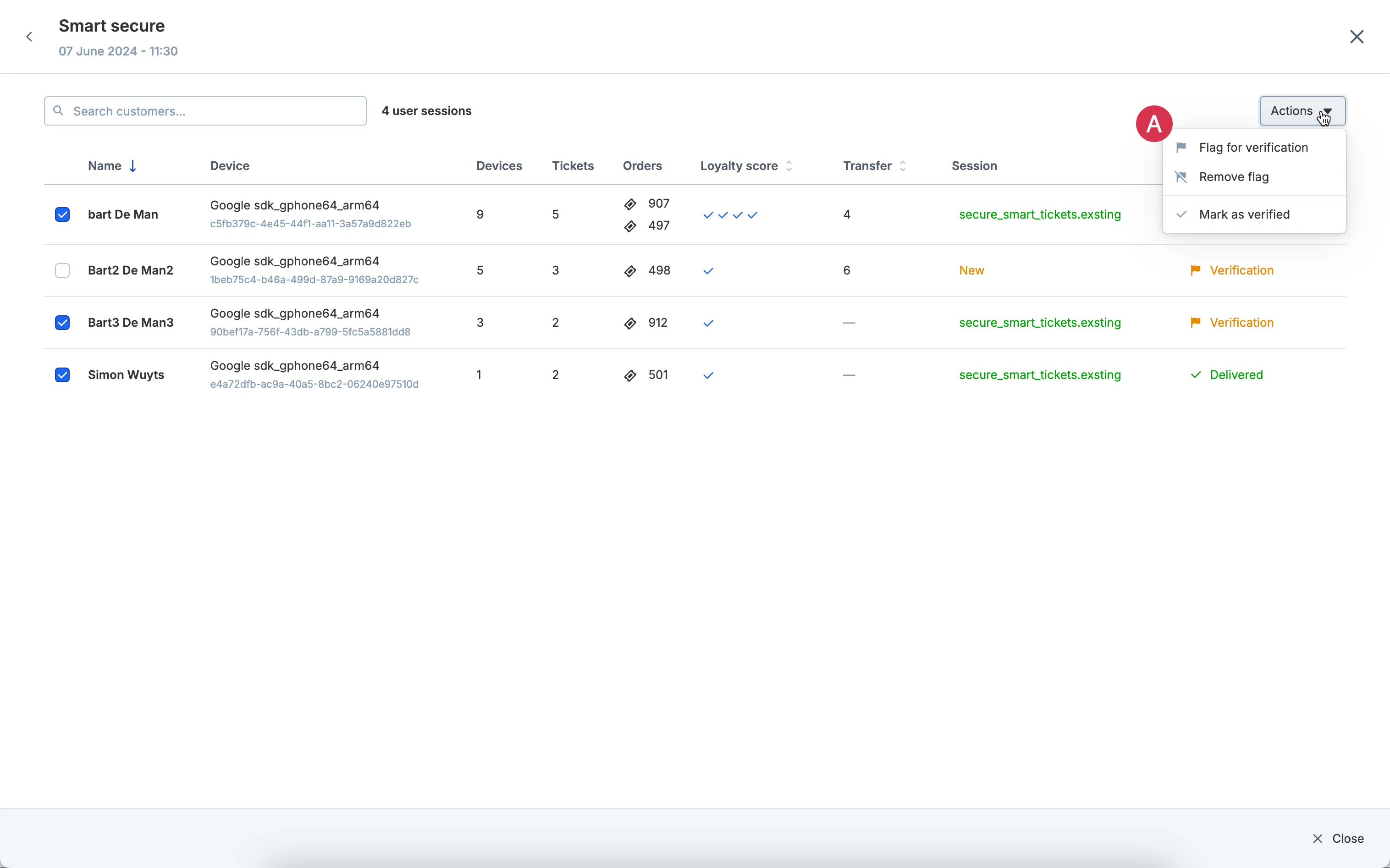1390x868 pixels.
Task: Click the ticket icon next to order 498
Action: 630,271
